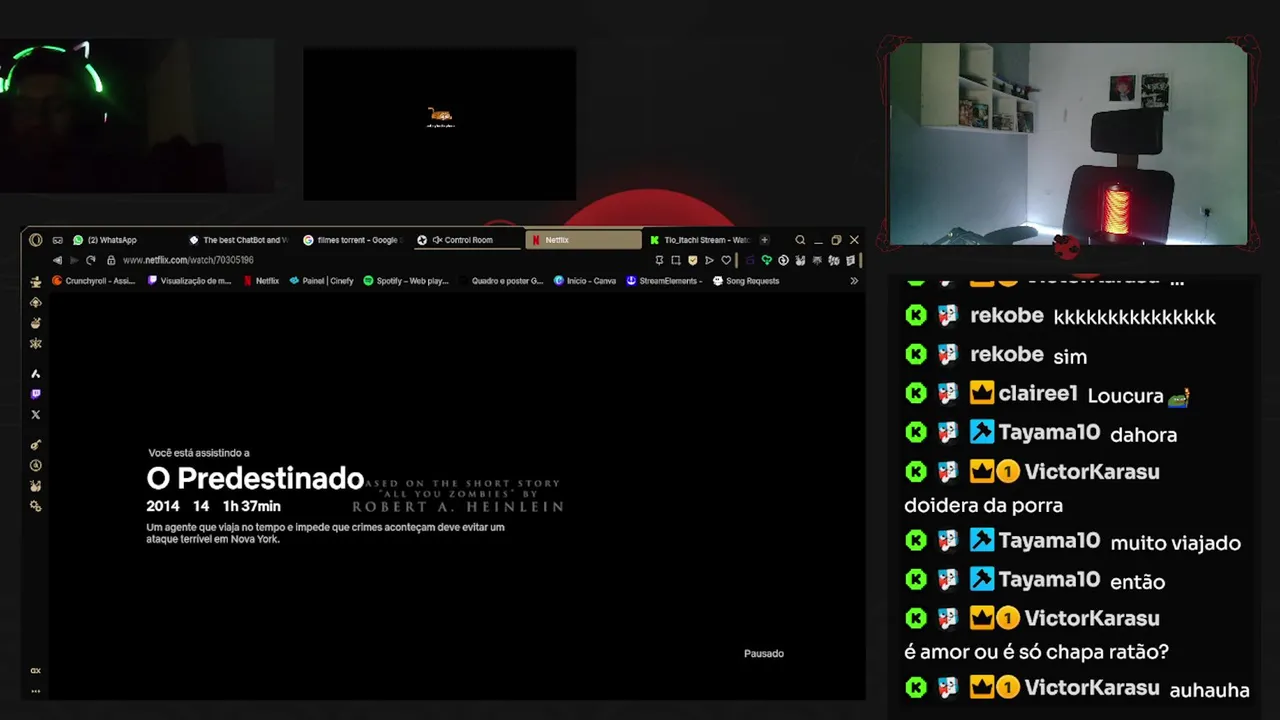The height and width of the screenshot is (720, 1280).
Task: Open X (Twitter) in the sidebar
Action: (36, 414)
